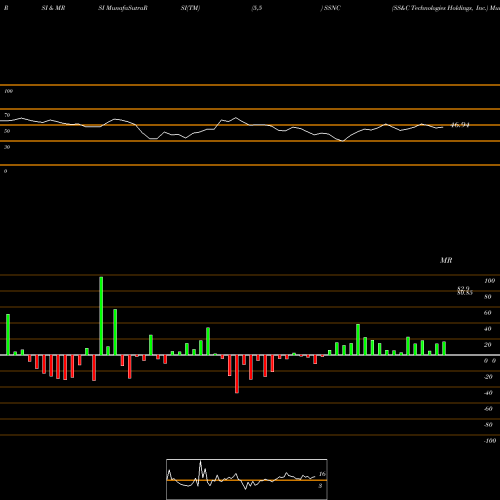The height and width of the screenshot is (500, 500).
Task: Click the "SI MunafaSutraR" header text
Action: click(x=123, y=8)
